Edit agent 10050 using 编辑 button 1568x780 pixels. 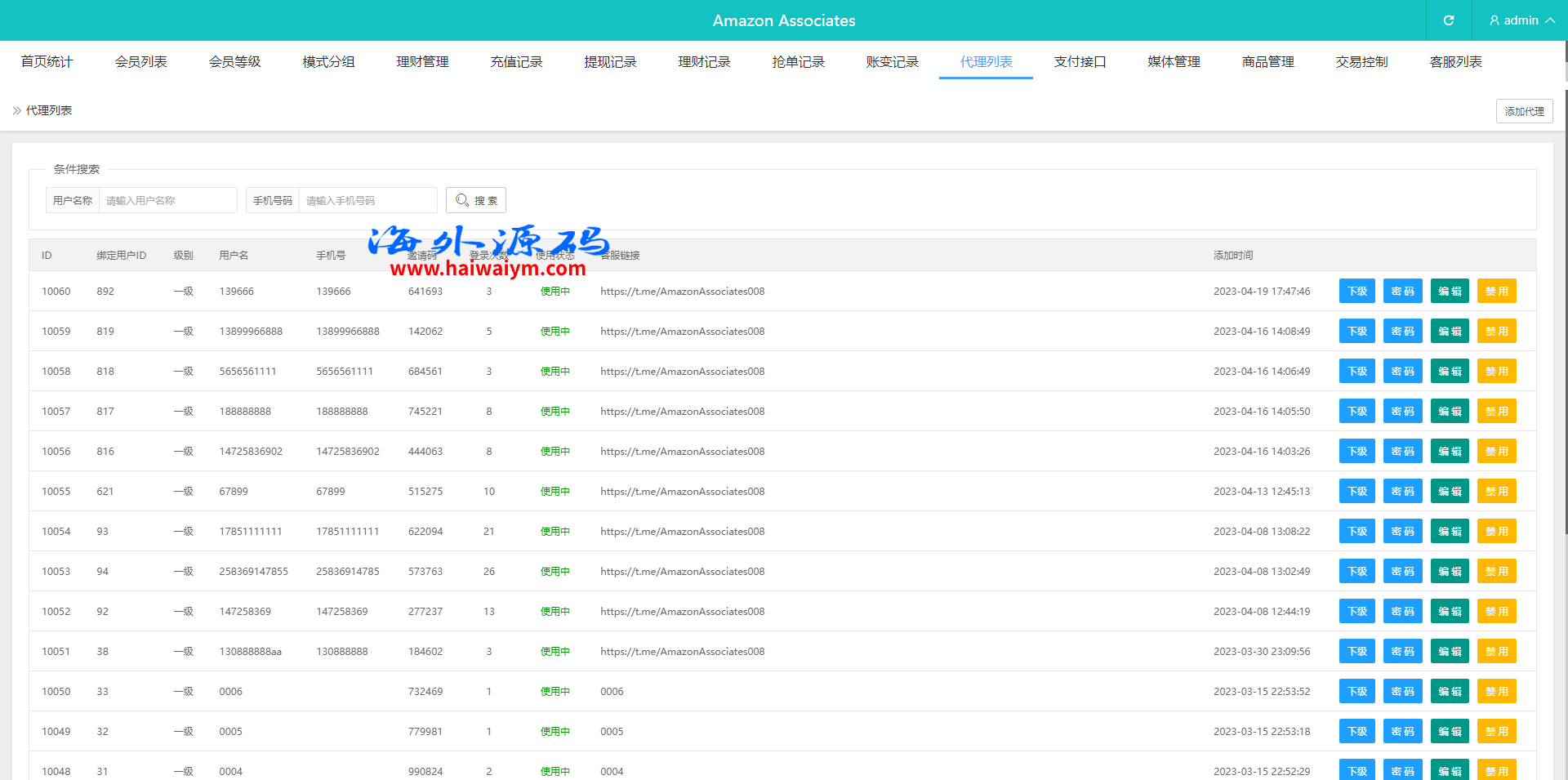point(1450,692)
